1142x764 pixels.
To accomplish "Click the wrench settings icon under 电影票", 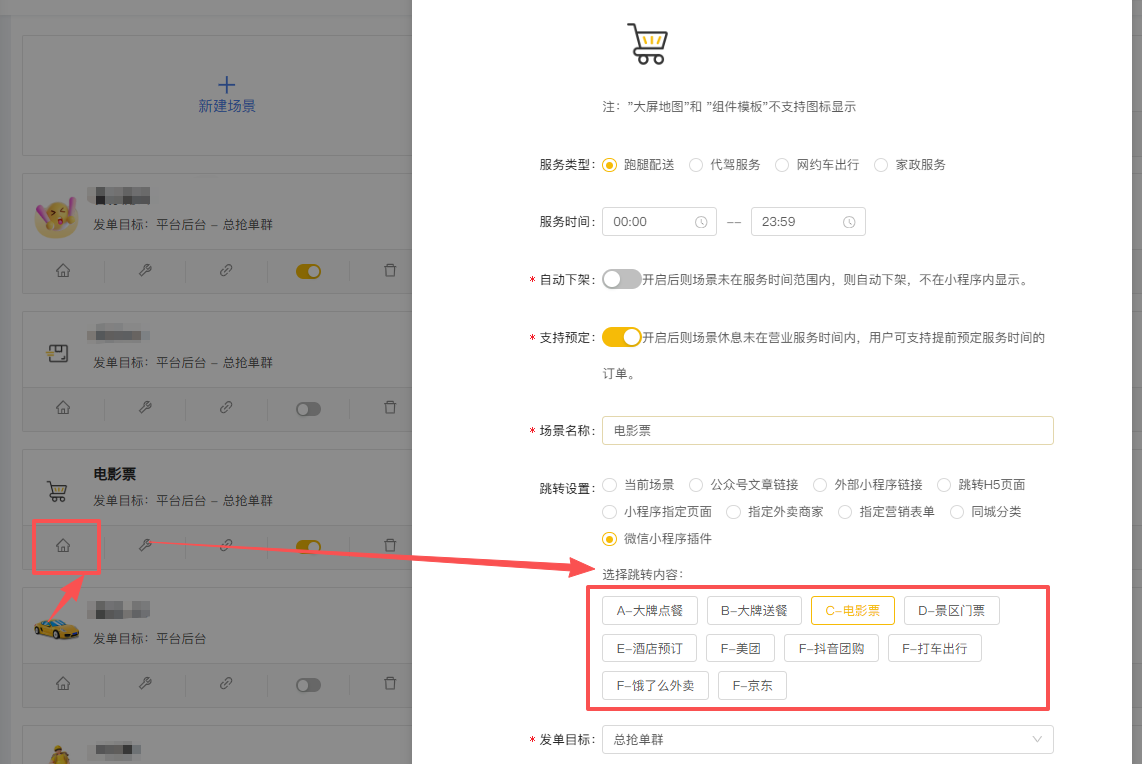I will (x=145, y=546).
